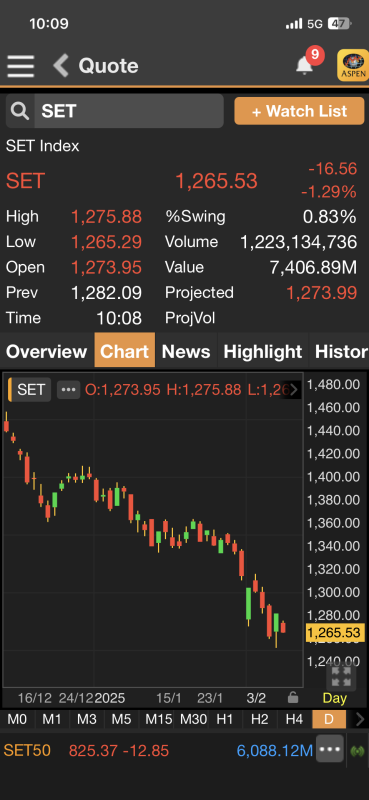This screenshot has height=800, width=369.
Task: Go back using the Quote chevron
Action: tap(61, 66)
